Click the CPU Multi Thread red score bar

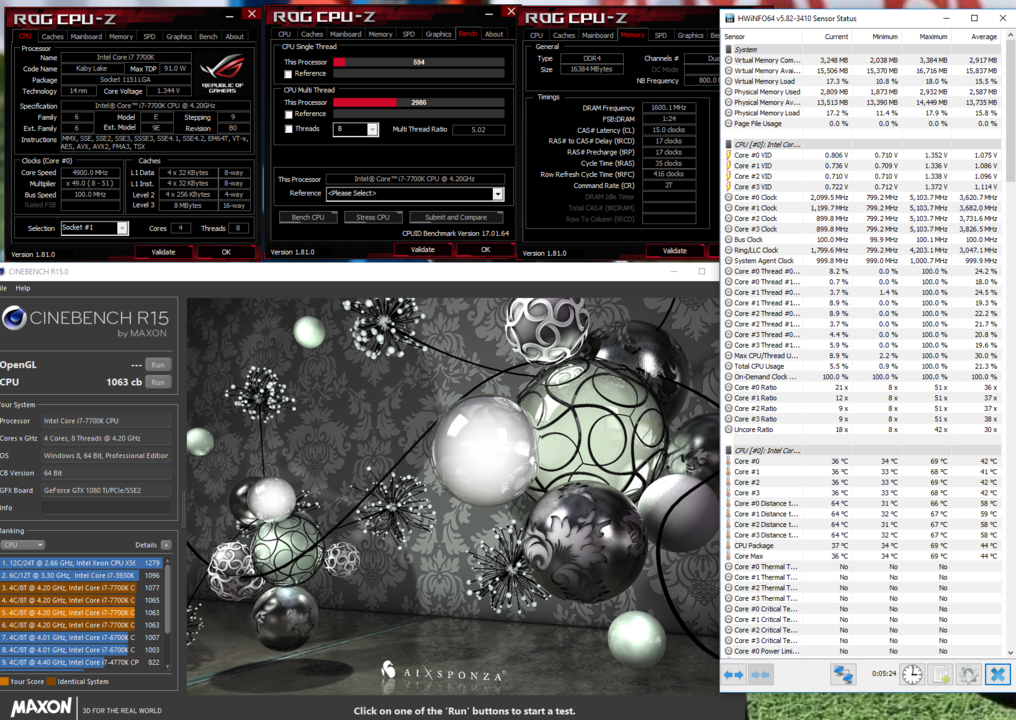(x=365, y=102)
